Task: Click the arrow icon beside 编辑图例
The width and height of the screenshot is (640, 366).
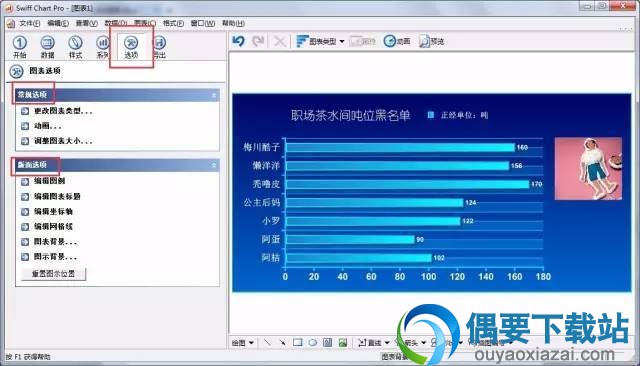Action: pos(25,181)
